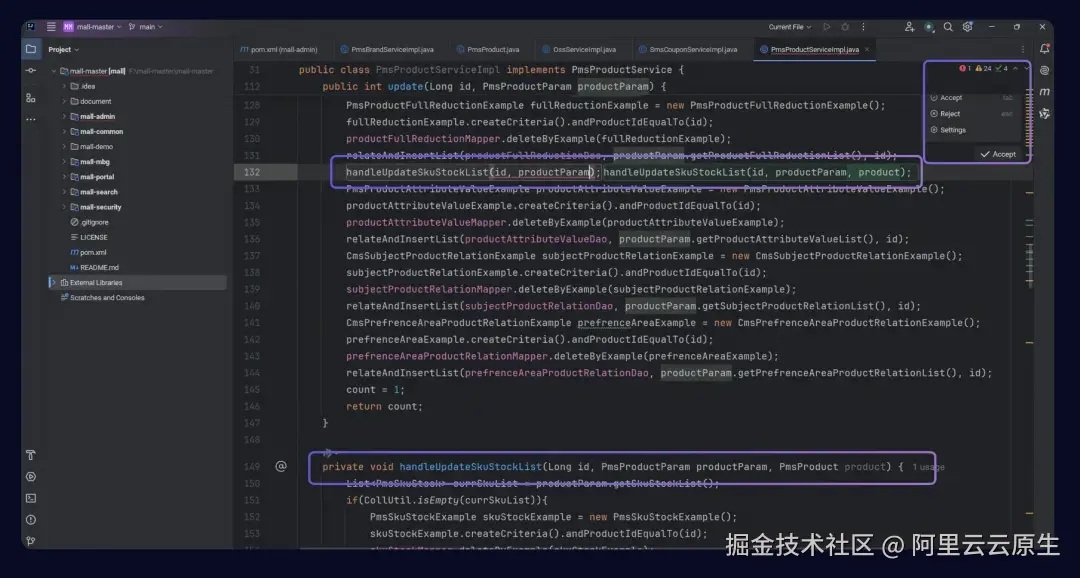Expand the mall-portal module
1080x578 pixels.
64,177
